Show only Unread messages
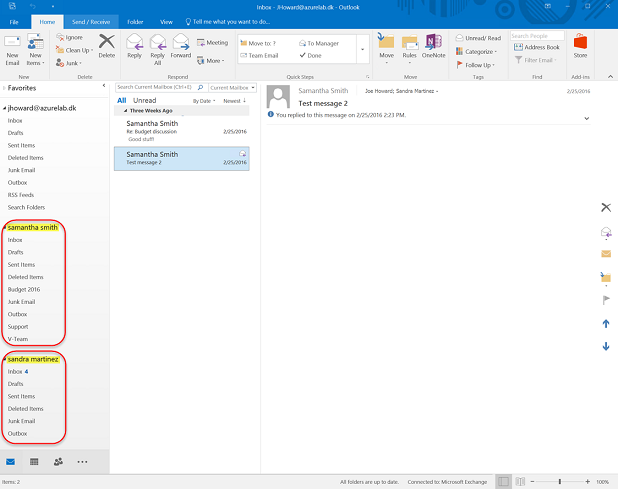618x489 pixels. [x=145, y=100]
